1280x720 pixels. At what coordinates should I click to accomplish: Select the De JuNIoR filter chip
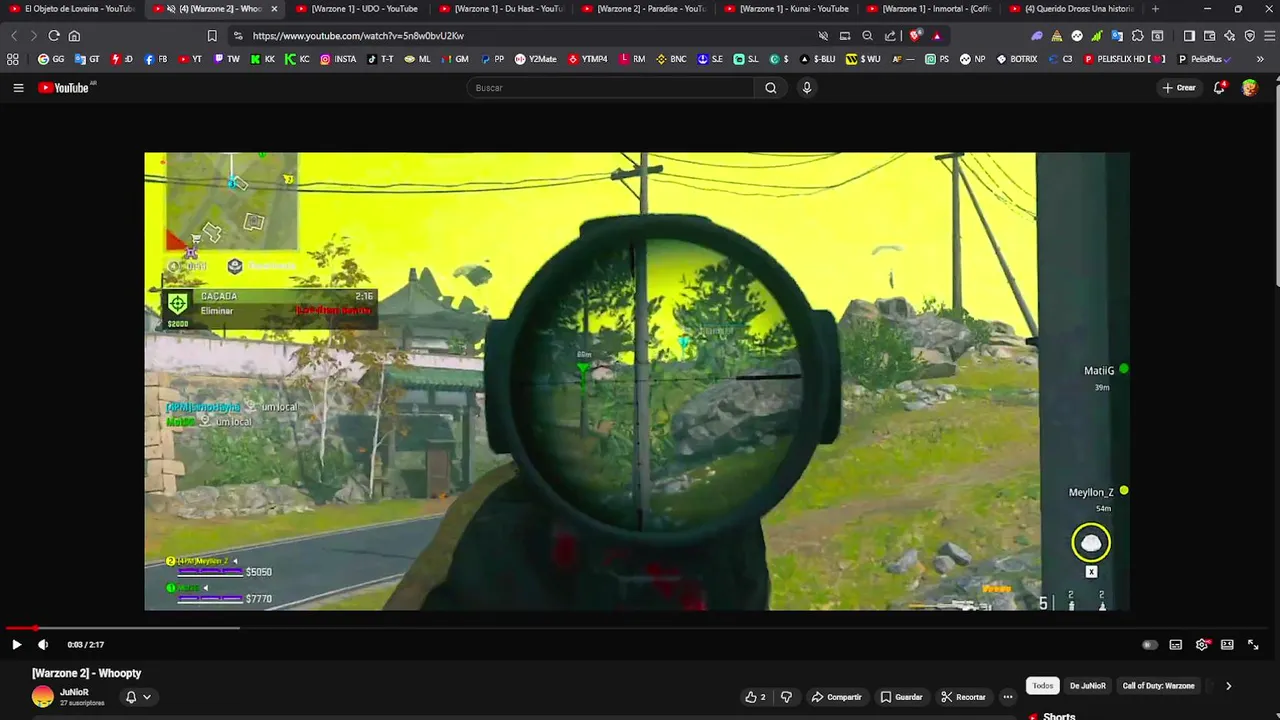tap(1088, 686)
